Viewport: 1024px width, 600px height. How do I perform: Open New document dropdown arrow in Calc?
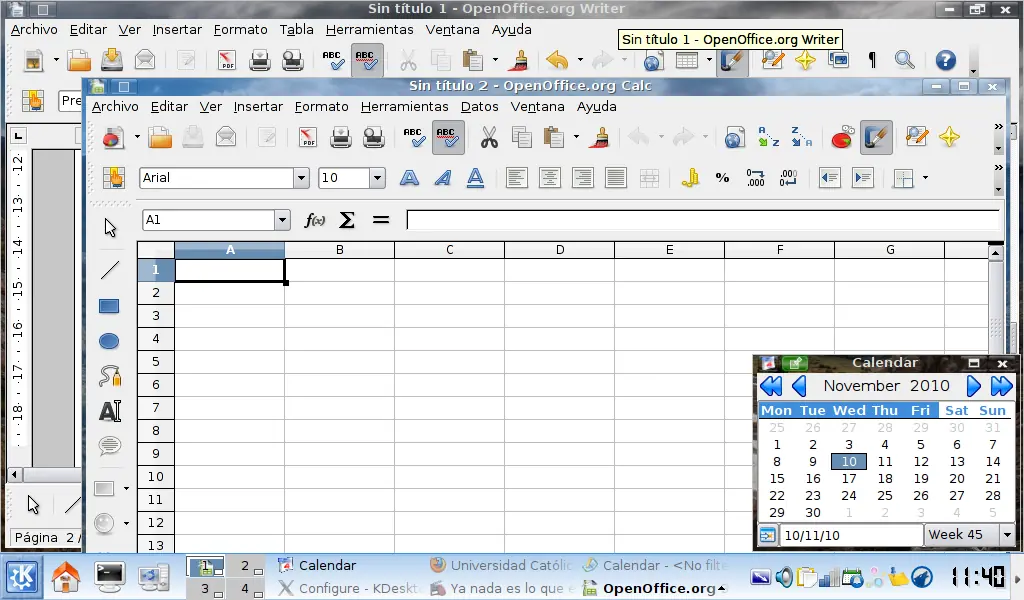tap(137, 137)
